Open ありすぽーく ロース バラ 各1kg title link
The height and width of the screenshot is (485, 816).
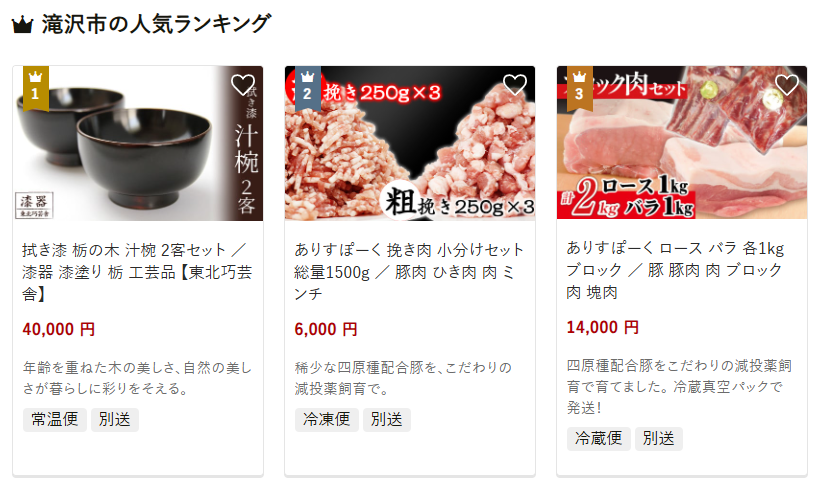coord(675,270)
